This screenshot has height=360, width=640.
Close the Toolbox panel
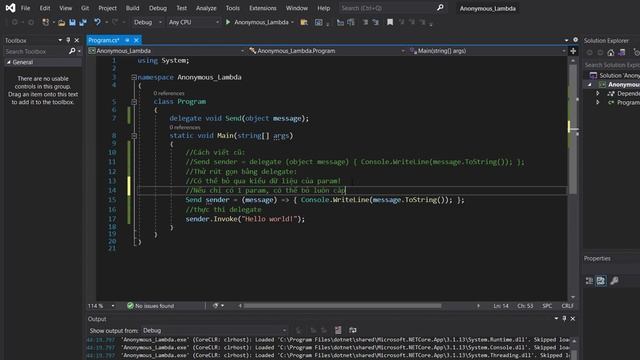pyautogui.click(x=76, y=40)
